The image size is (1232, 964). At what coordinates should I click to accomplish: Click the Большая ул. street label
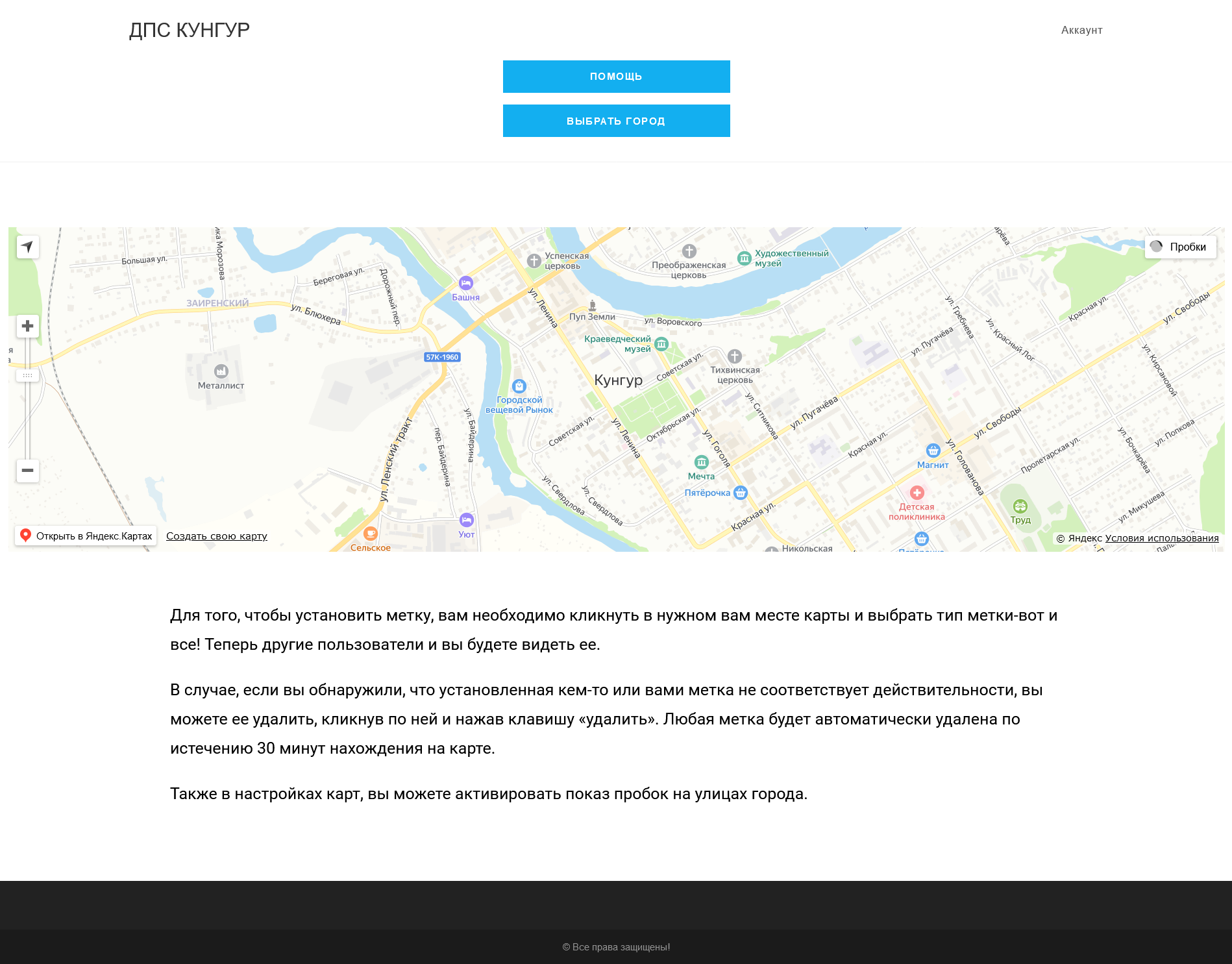pos(144,260)
